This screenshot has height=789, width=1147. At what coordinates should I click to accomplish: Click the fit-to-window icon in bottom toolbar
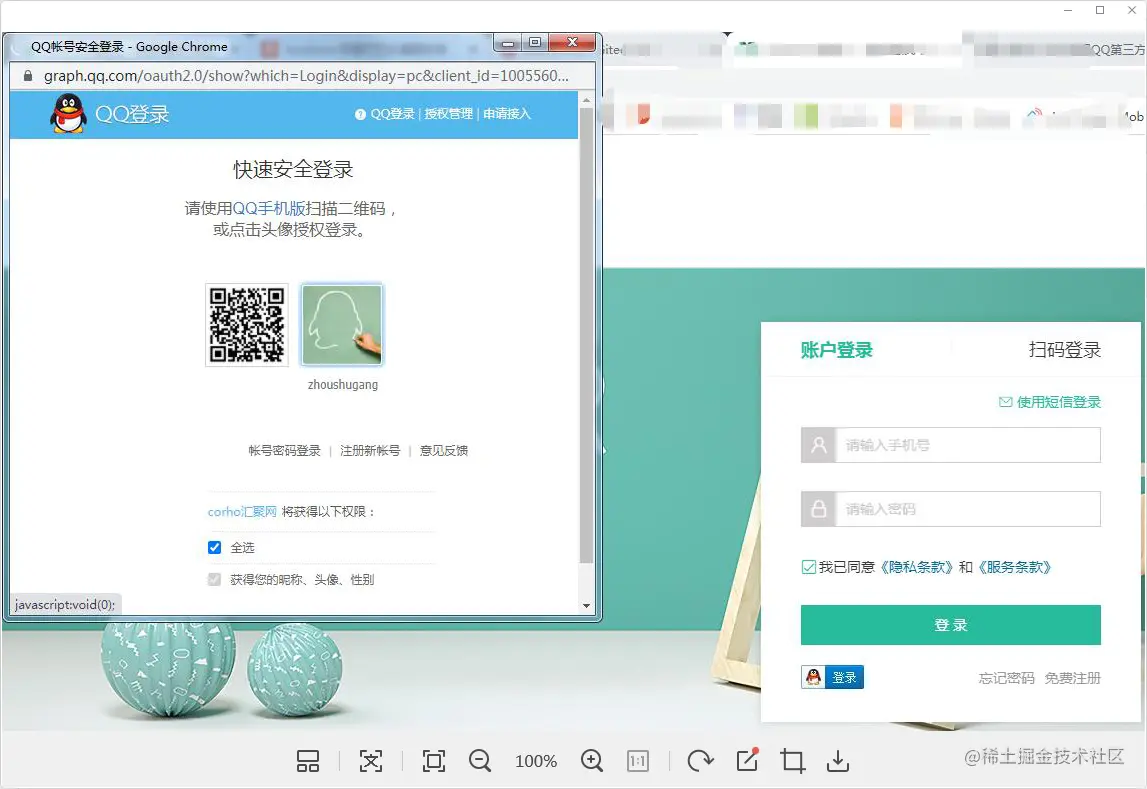coord(434,761)
